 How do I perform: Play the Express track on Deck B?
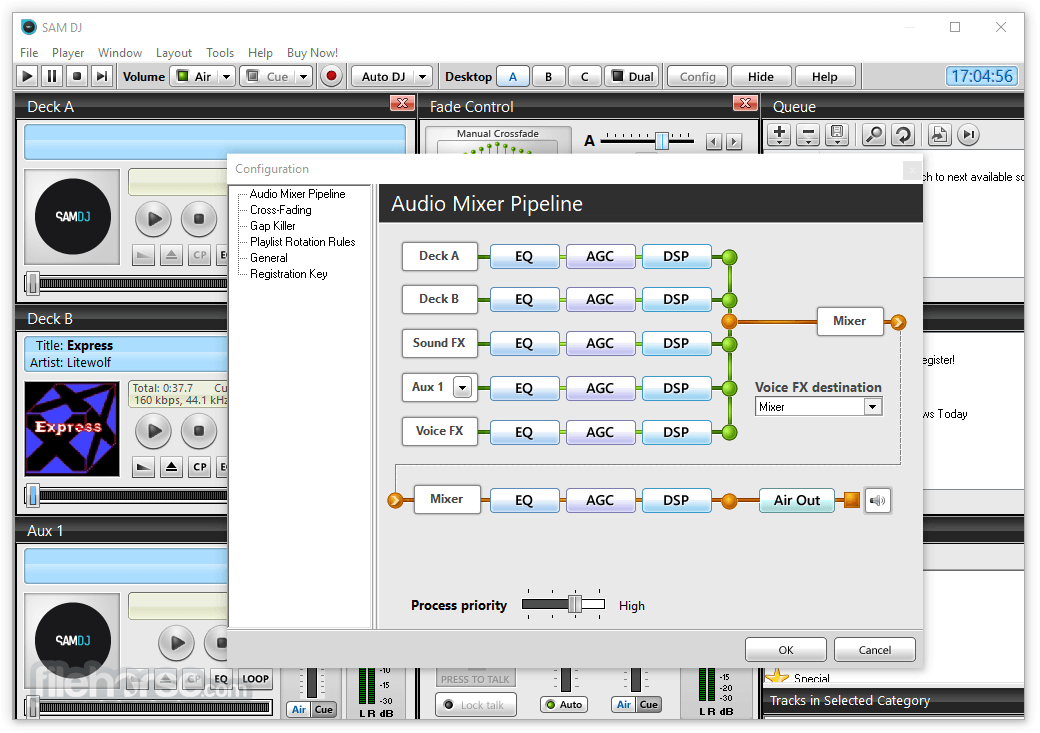(x=154, y=431)
